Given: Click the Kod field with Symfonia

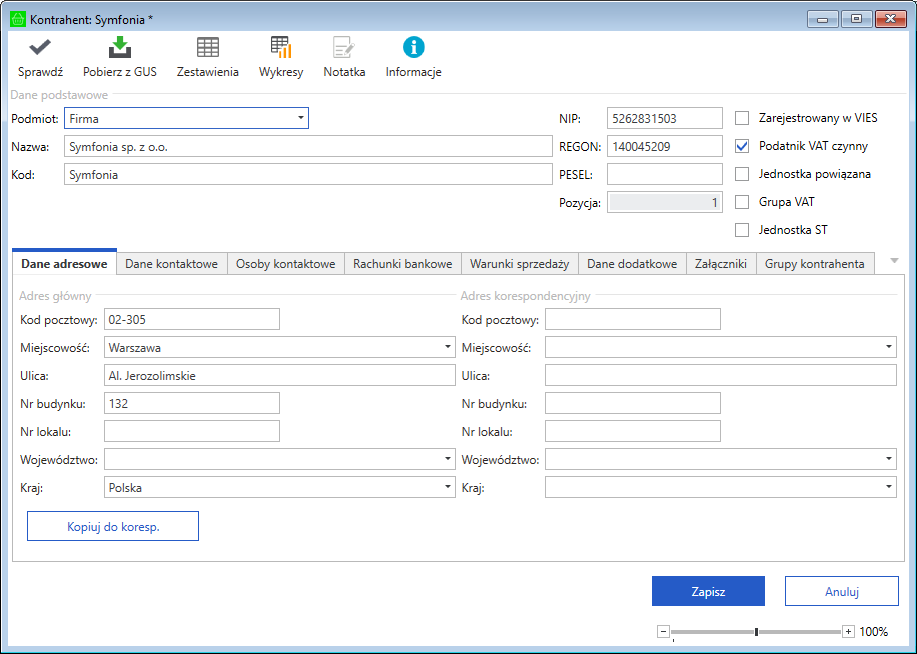Looking at the screenshot, I should pos(308,174).
